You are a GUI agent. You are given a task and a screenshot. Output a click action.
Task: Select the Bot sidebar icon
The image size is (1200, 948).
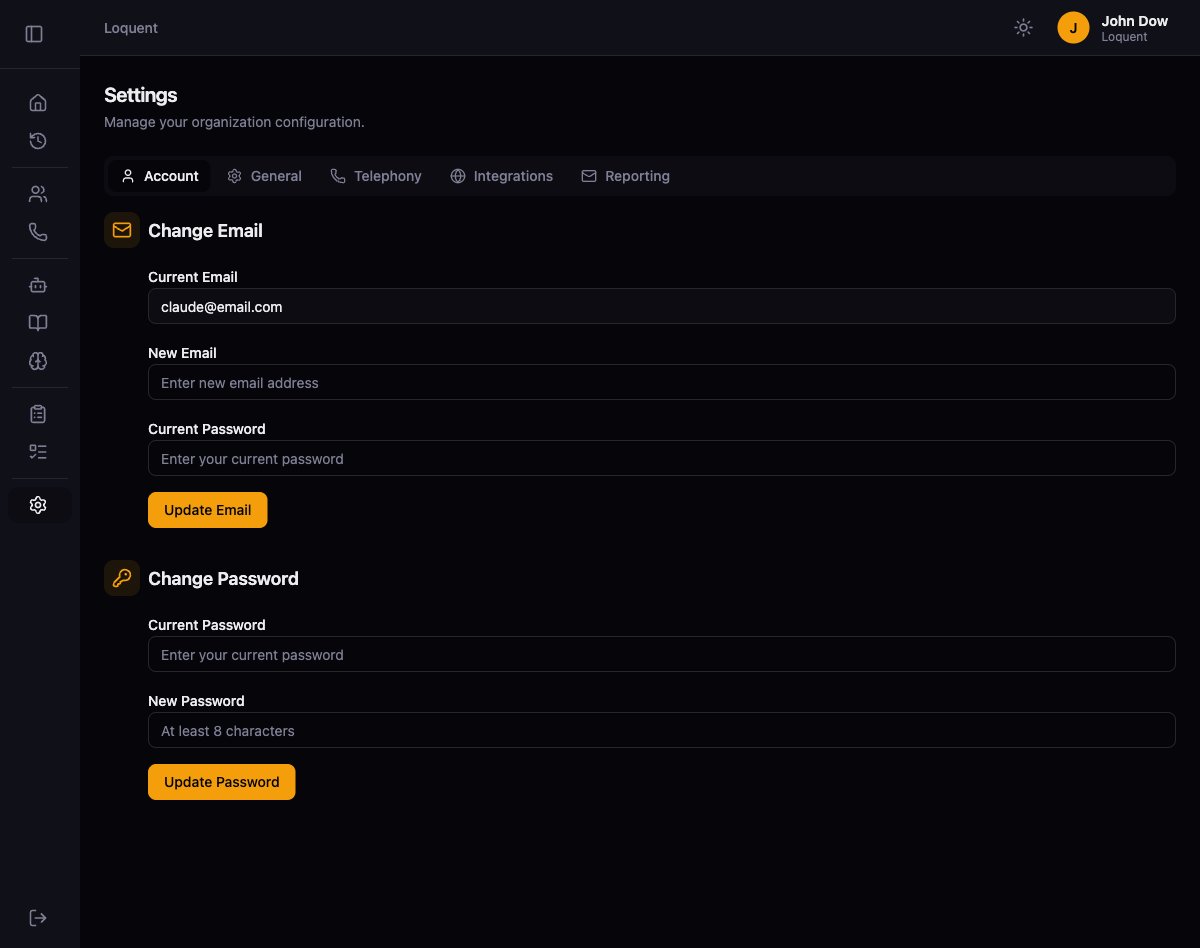click(38, 285)
